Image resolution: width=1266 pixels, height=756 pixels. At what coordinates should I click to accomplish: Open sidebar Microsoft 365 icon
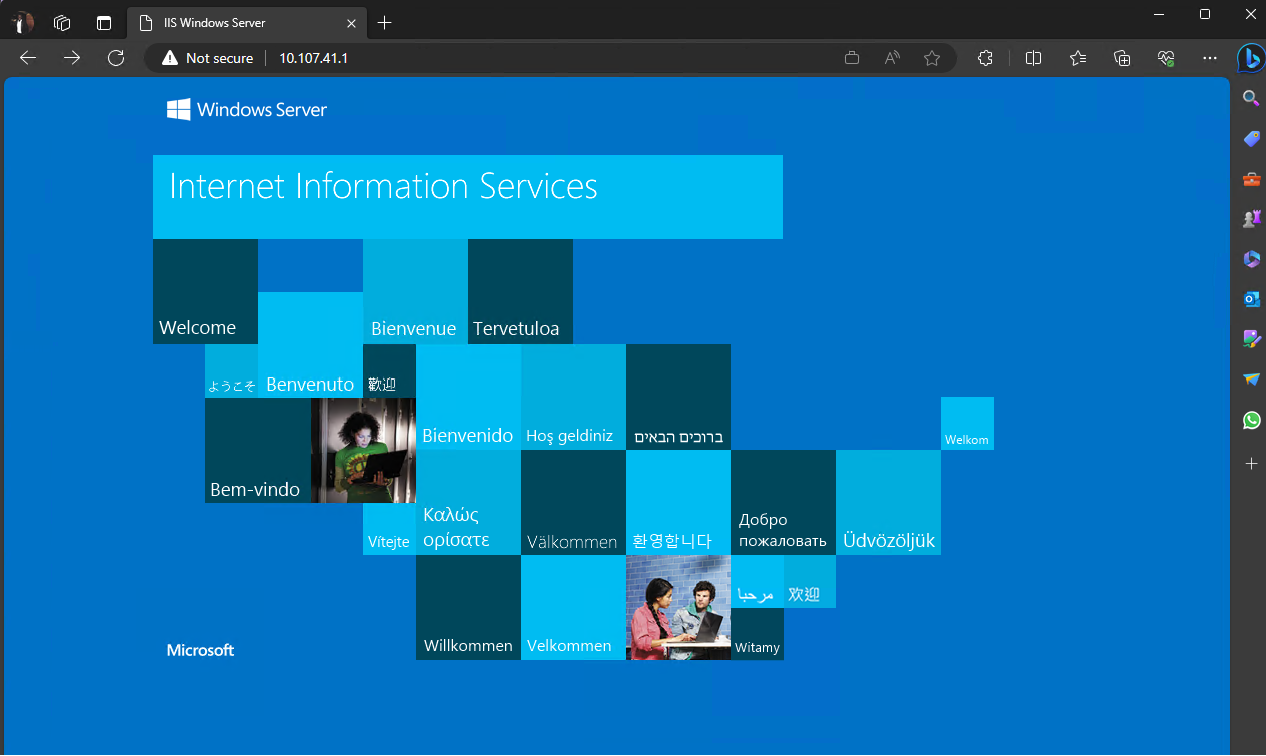click(x=1251, y=259)
